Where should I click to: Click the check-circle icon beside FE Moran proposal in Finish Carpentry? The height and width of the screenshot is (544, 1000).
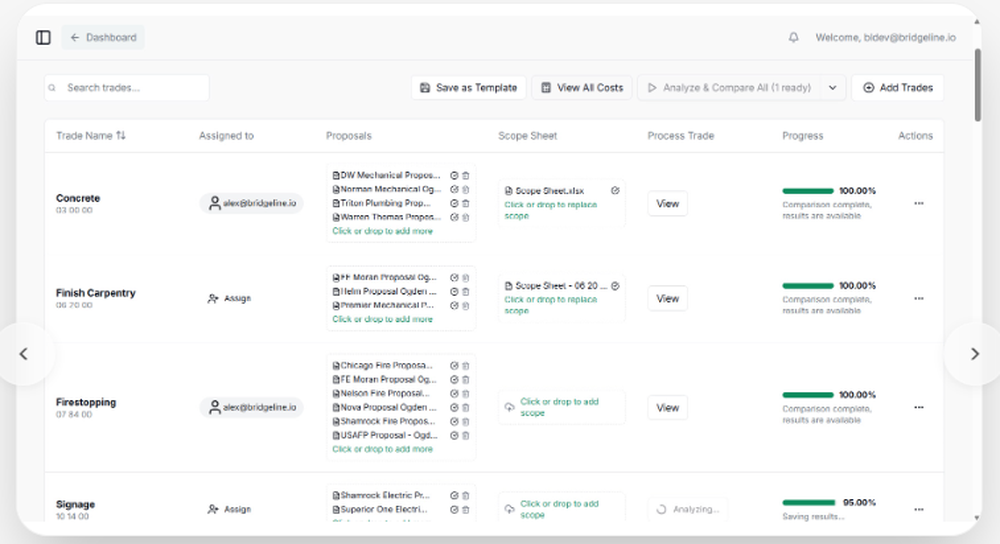(454, 277)
